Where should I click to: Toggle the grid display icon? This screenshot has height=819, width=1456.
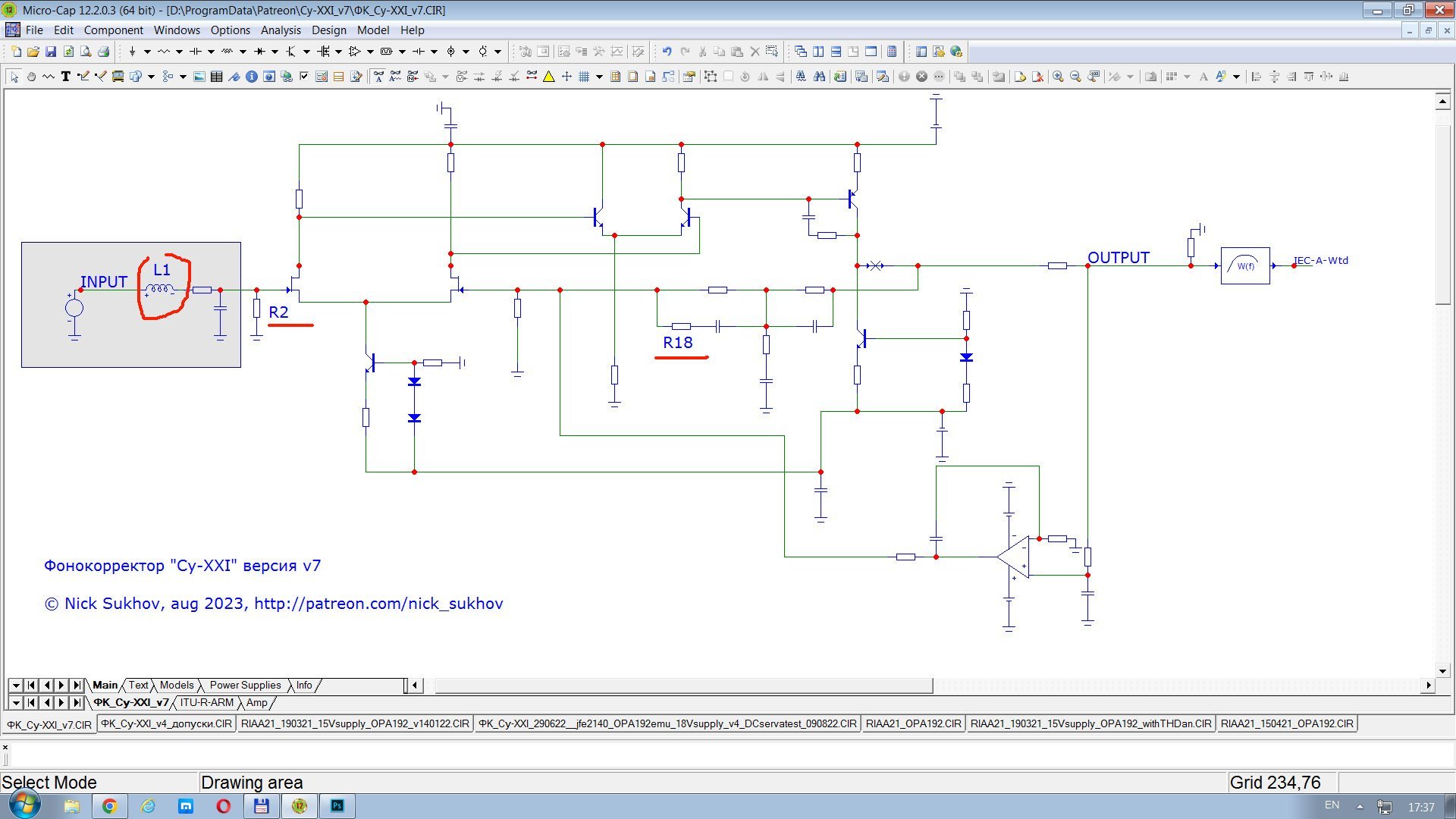(584, 77)
